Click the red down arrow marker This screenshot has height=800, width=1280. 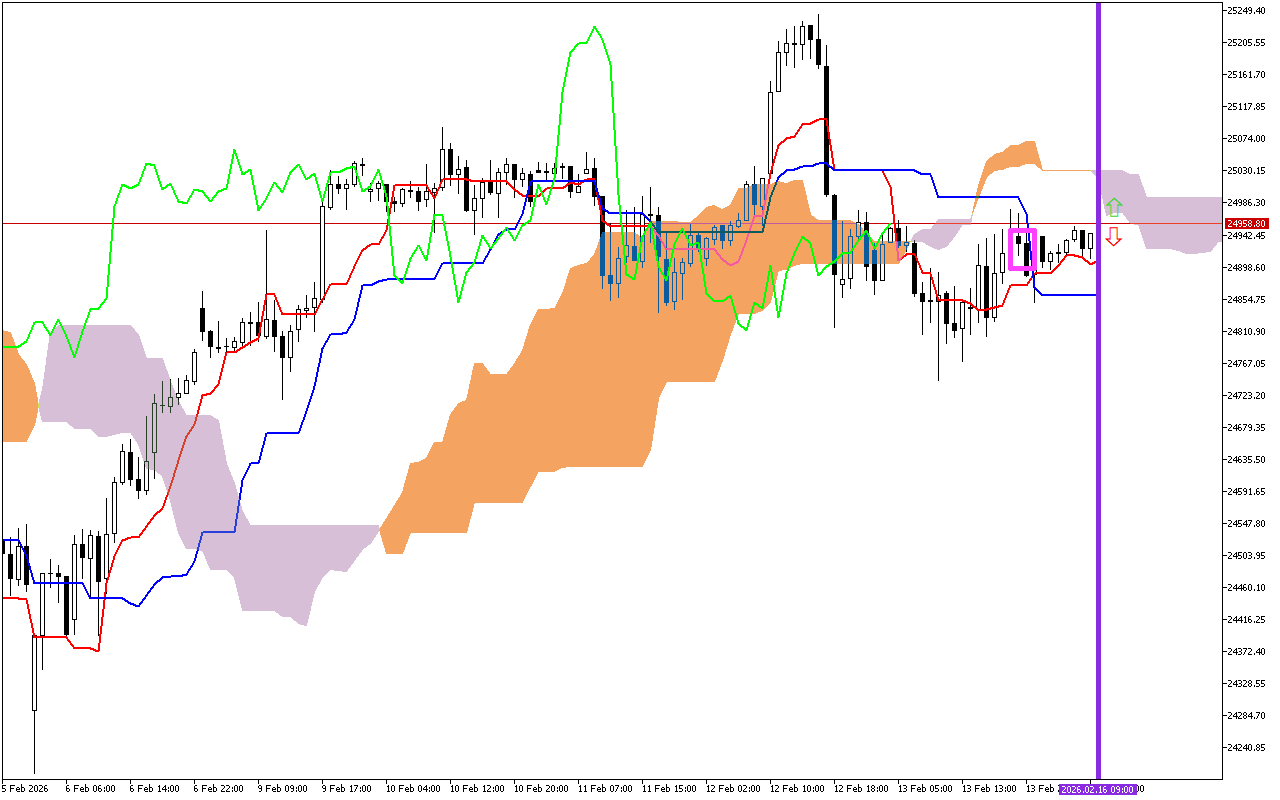pyautogui.click(x=1113, y=237)
